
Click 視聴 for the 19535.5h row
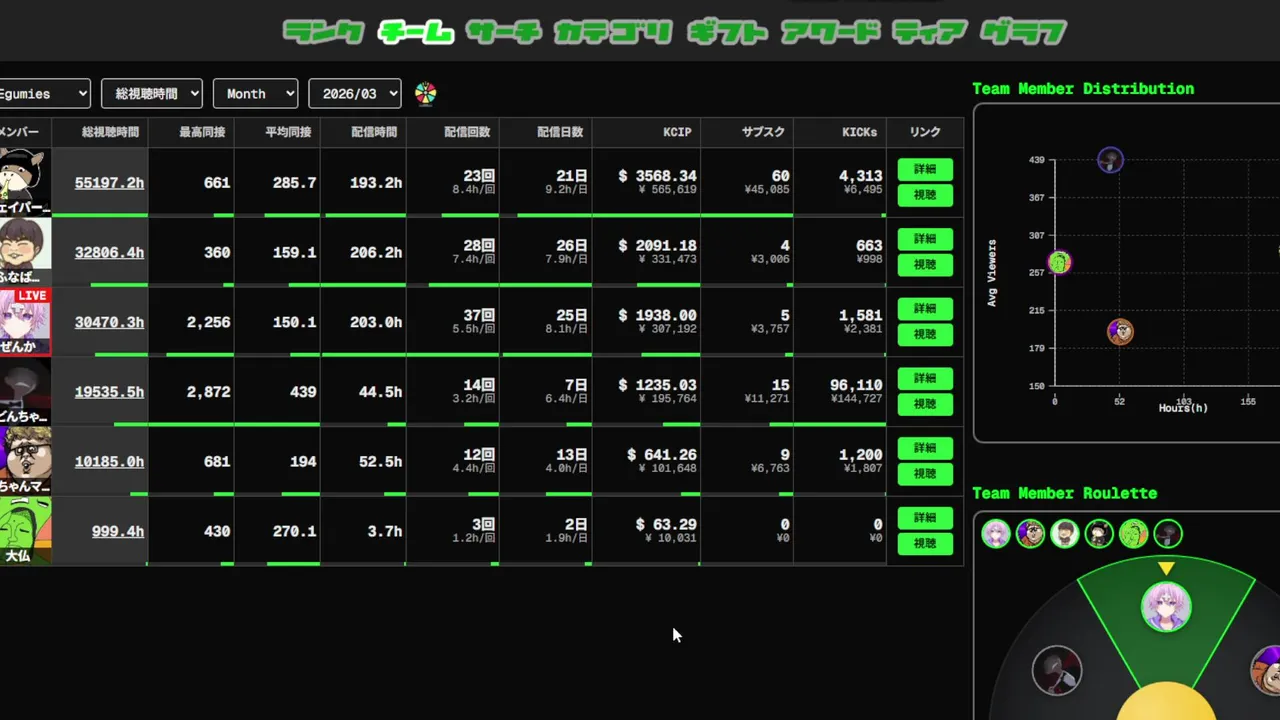[x=925, y=404]
